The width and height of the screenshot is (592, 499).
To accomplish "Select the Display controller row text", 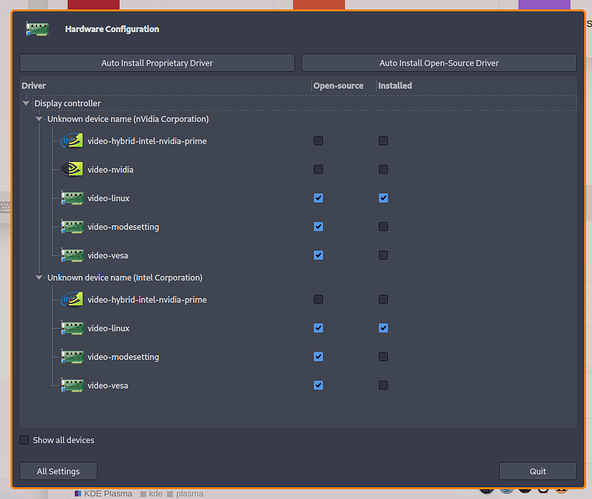I will coord(68,103).
